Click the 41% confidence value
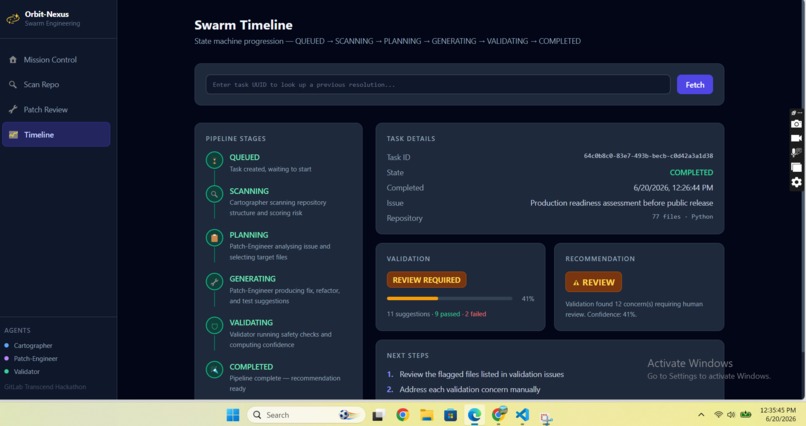This screenshot has height=426, width=806. pyautogui.click(x=528, y=299)
